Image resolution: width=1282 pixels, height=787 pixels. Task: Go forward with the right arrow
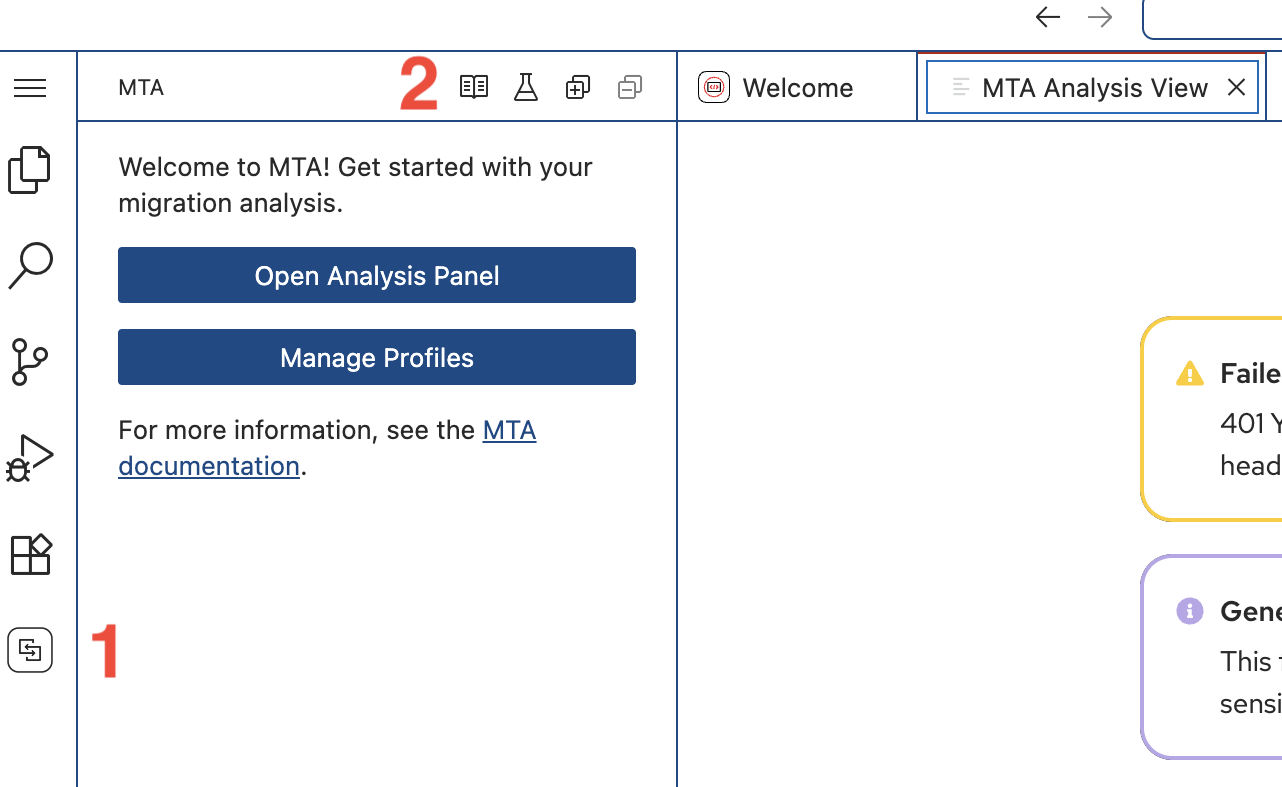(x=1100, y=17)
